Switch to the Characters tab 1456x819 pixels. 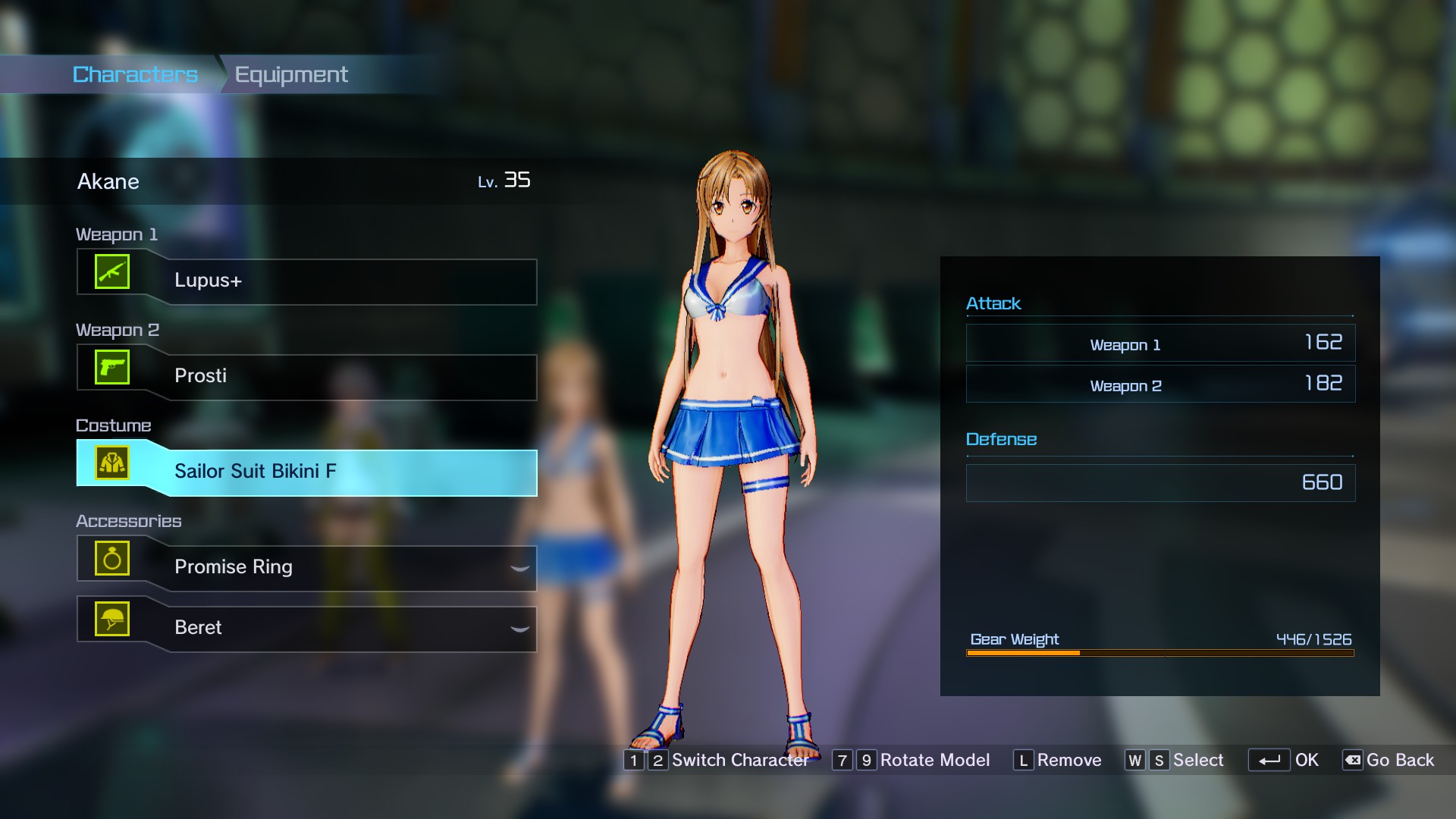tap(135, 74)
